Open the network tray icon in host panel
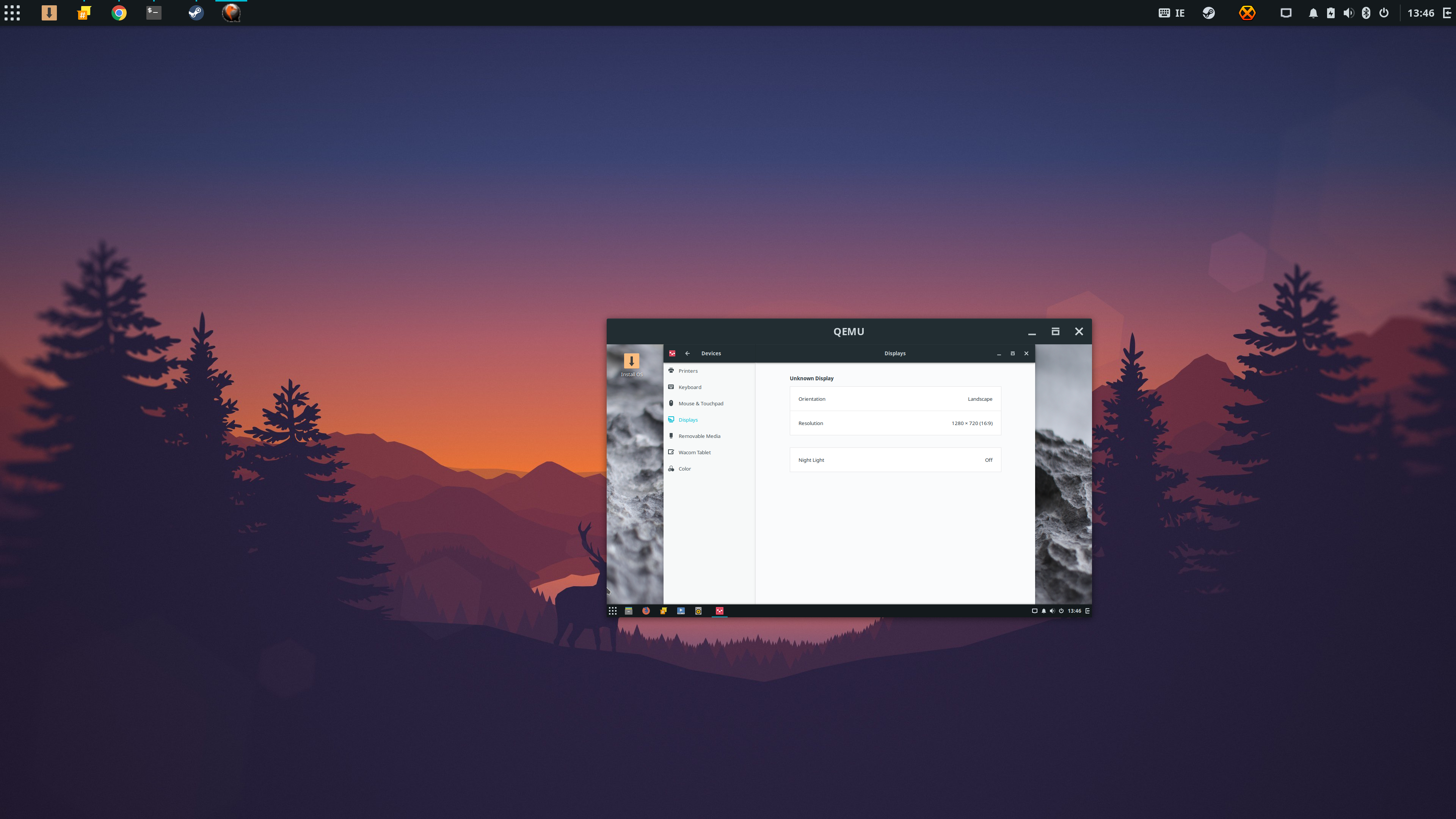 (1286, 13)
